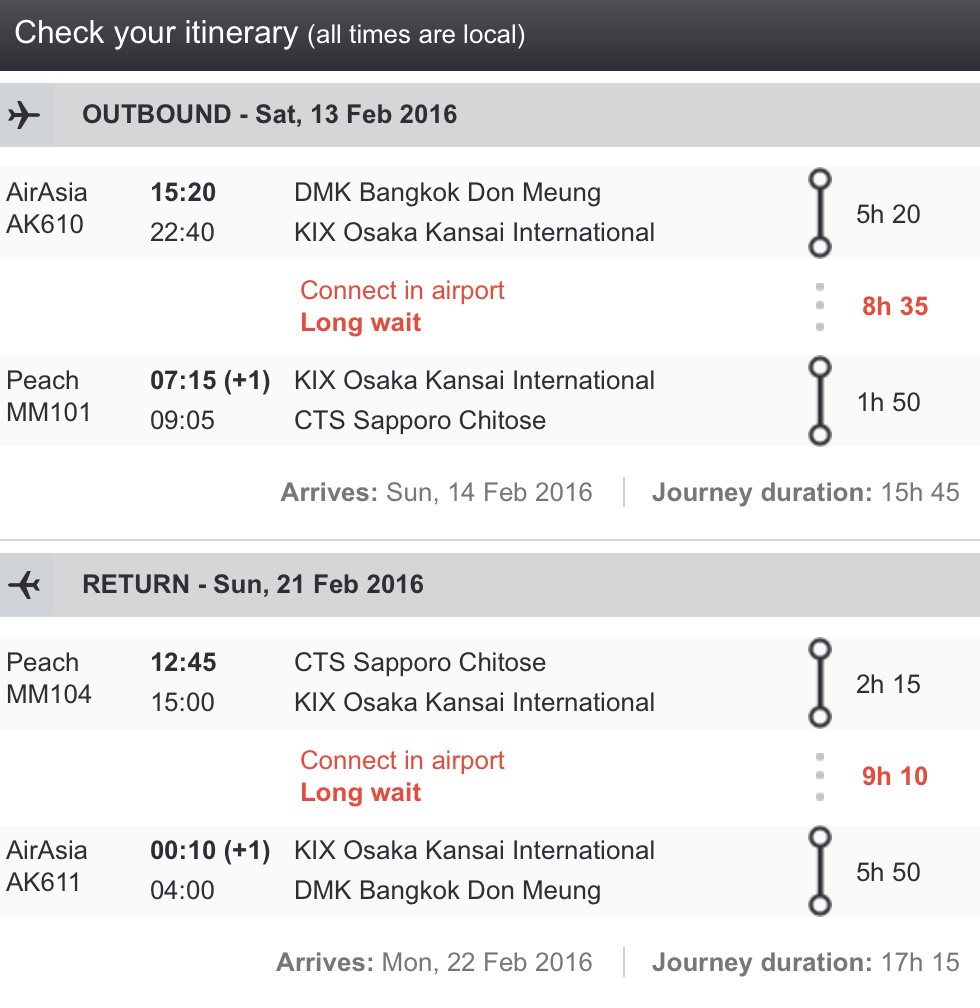Click the red 8h 35 wait duration
Screen dimensions: 980x1008
click(x=894, y=307)
